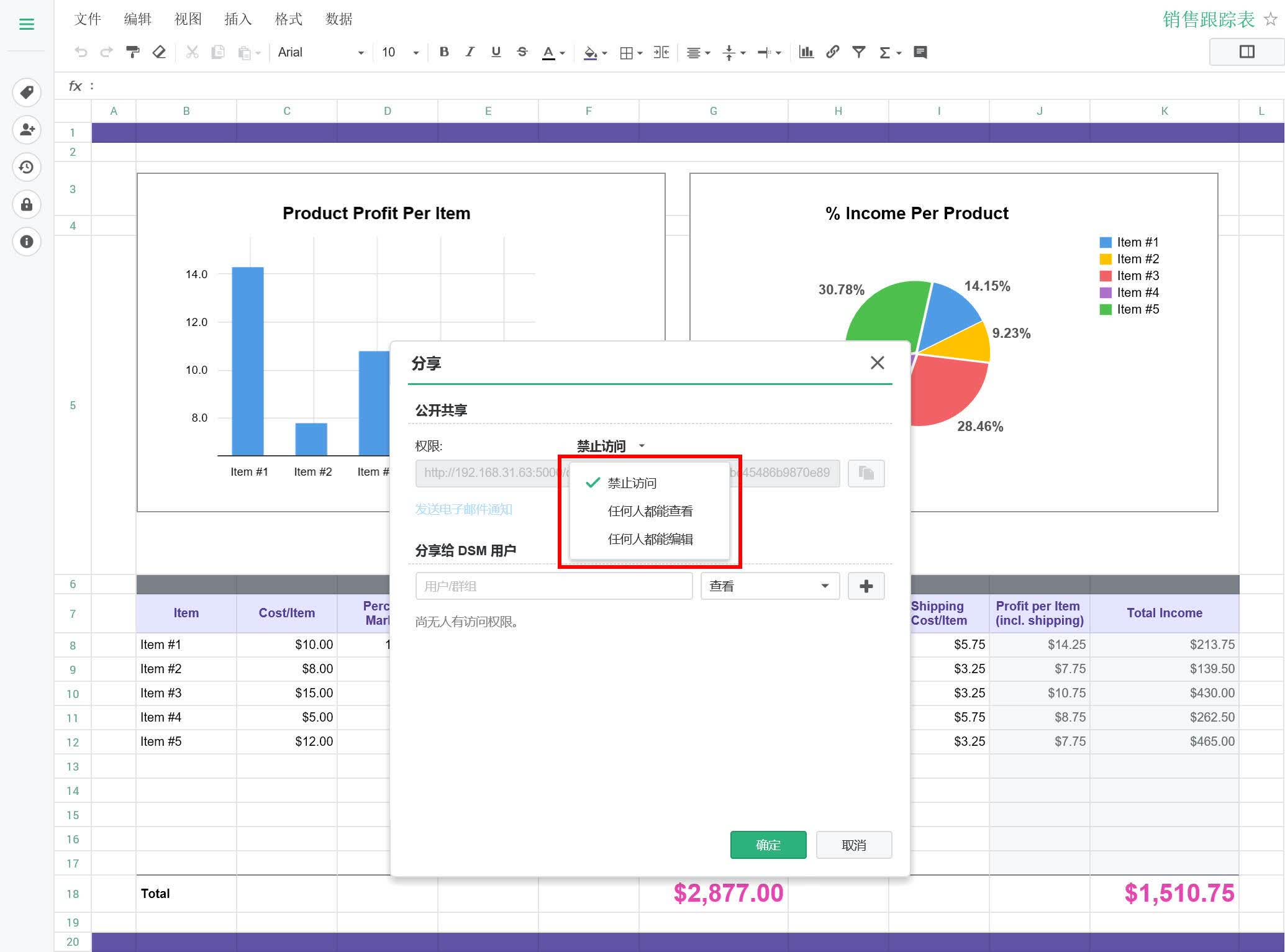Click the filter funnel icon
Image resolution: width=1285 pixels, height=952 pixels.
click(859, 52)
